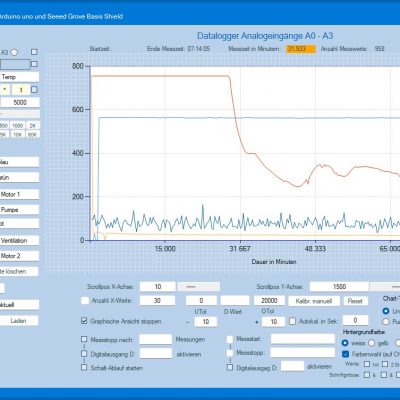This screenshot has width=400, height=400.
Task: Tick the Messstopp time checkbox
Action: click(230, 353)
